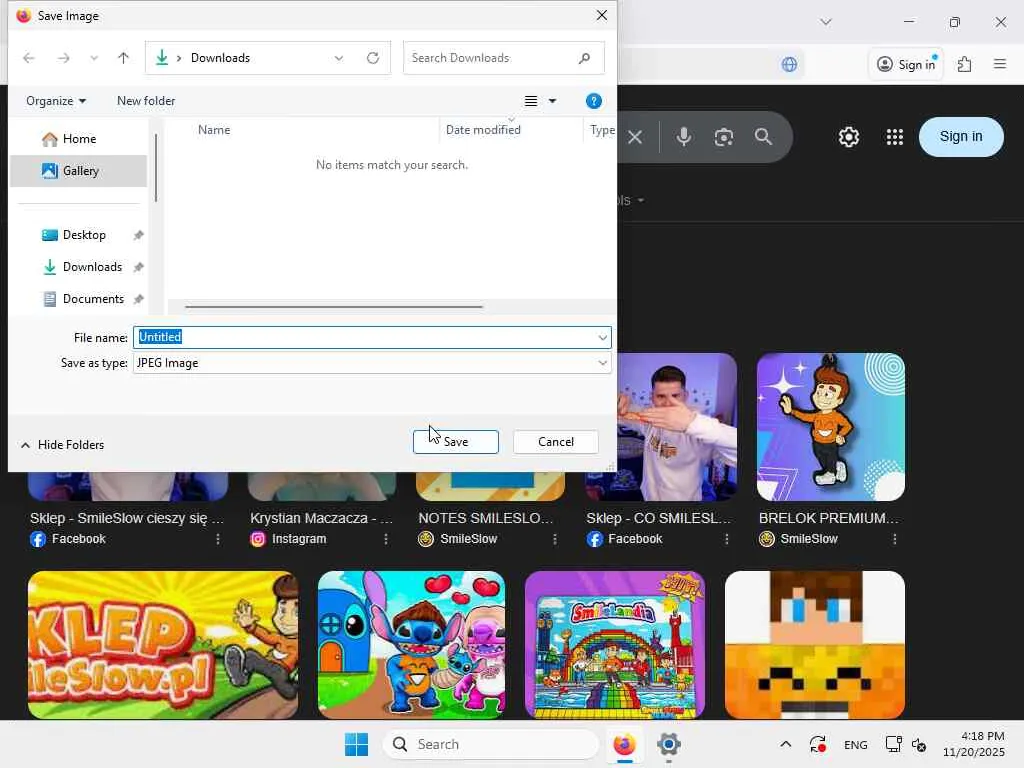Unpin Downloads pin icon
The height and width of the screenshot is (768, 1024).
(x=138, y=267)
